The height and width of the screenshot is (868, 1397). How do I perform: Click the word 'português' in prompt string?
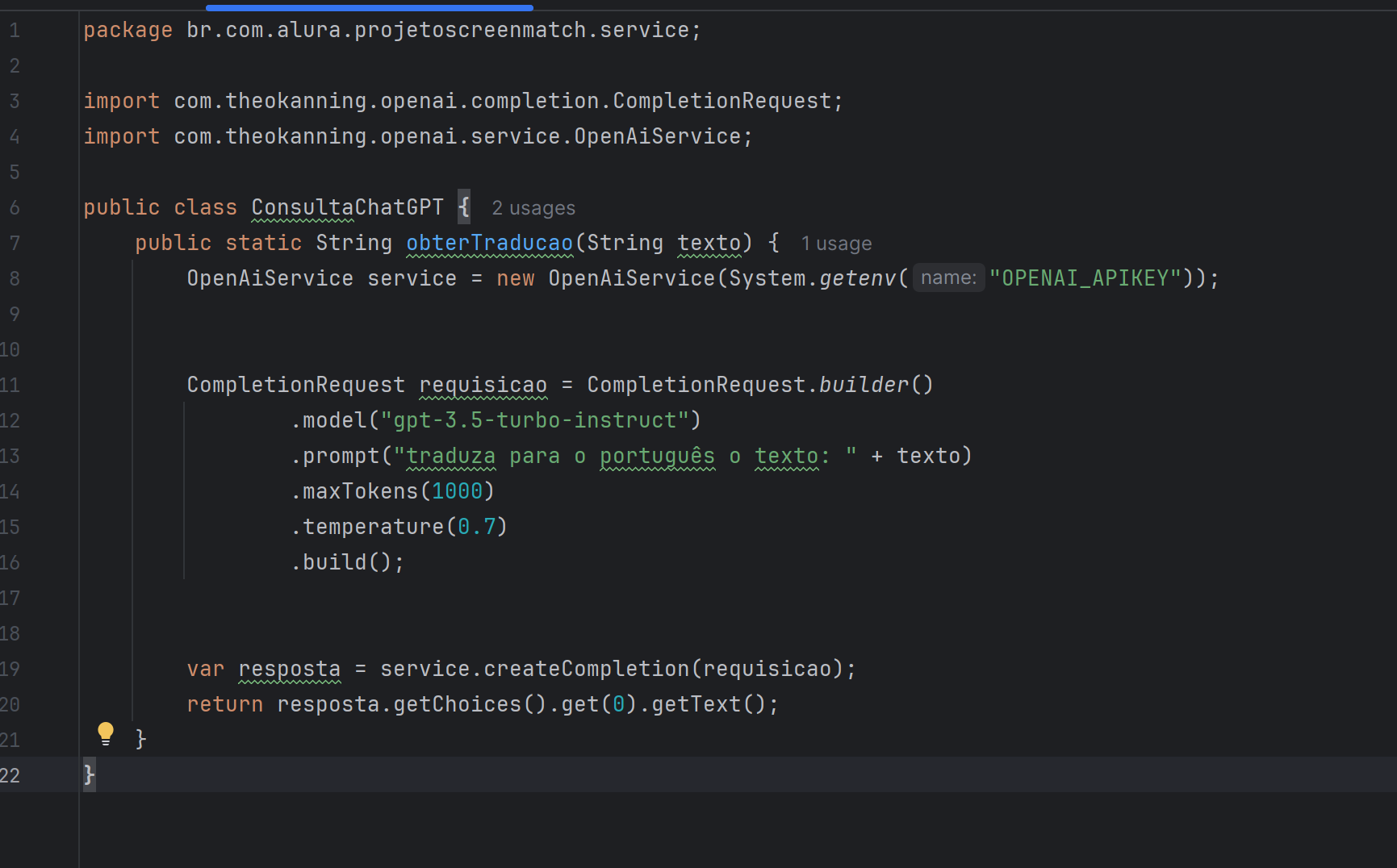coord(658,456)
